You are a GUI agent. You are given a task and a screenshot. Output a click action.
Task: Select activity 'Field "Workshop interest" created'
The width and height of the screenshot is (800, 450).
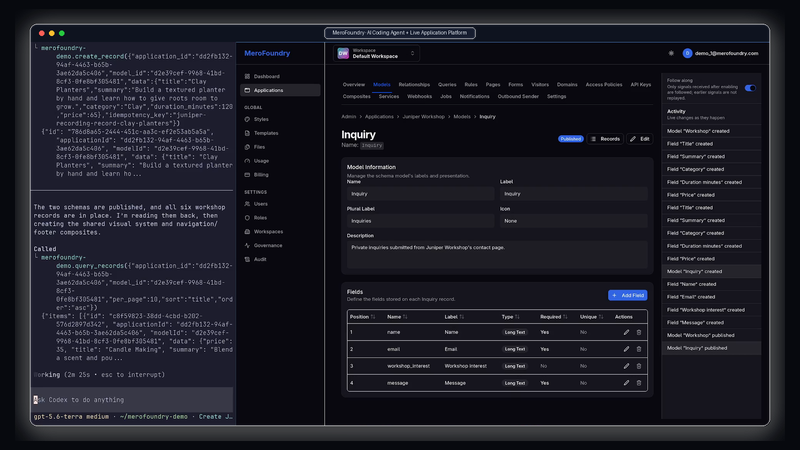coord(712,310)
